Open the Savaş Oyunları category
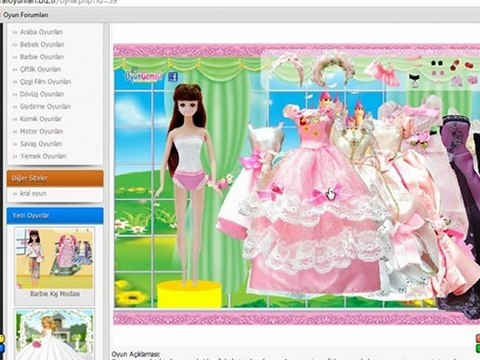Screen dimensions: 480x360 coord(41,144)
